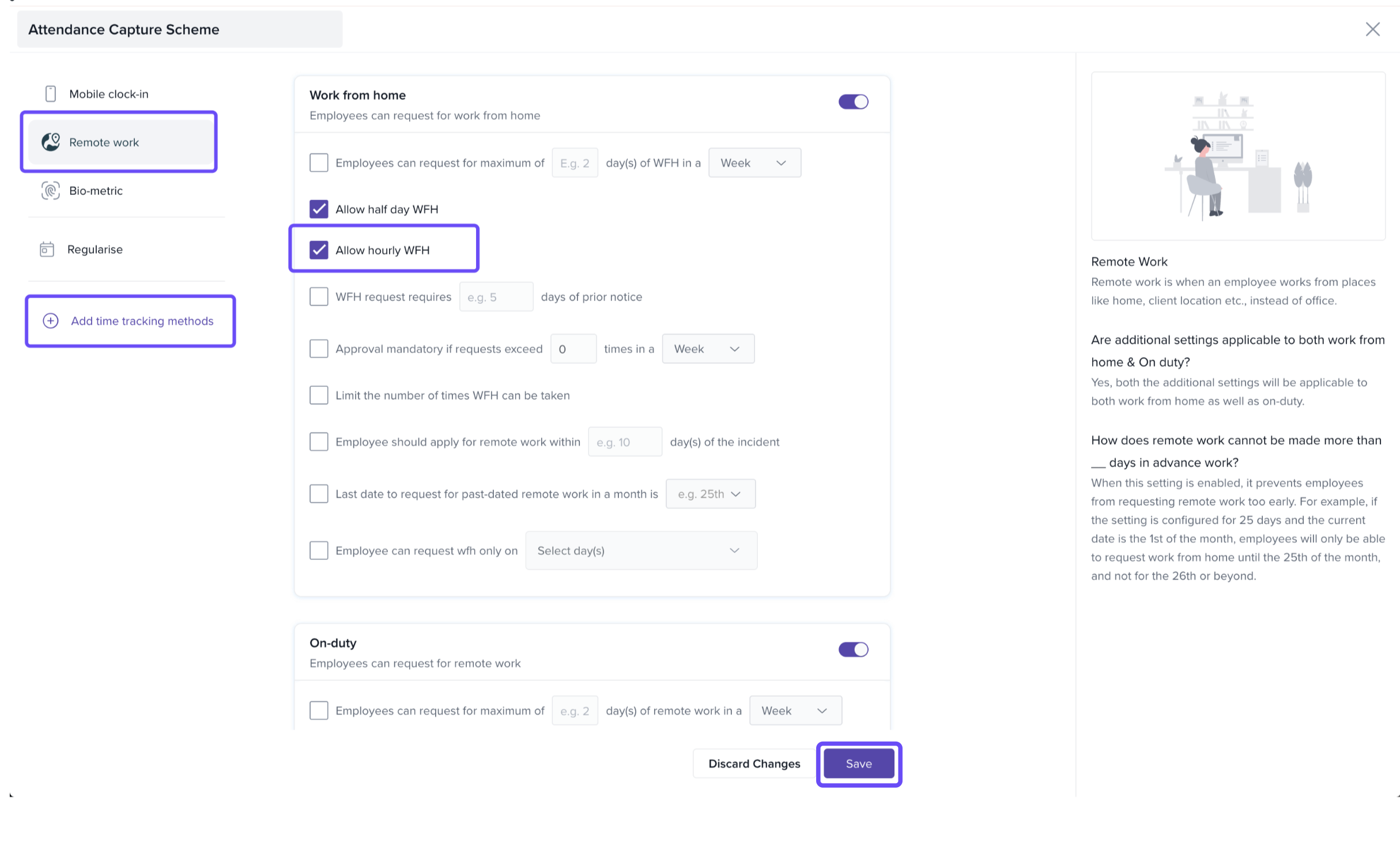Image resolution: width=1400 pixels, height=865 pixels.
Task: Open the Week dropdown for WFH days limit
Action: pos(754,163)
